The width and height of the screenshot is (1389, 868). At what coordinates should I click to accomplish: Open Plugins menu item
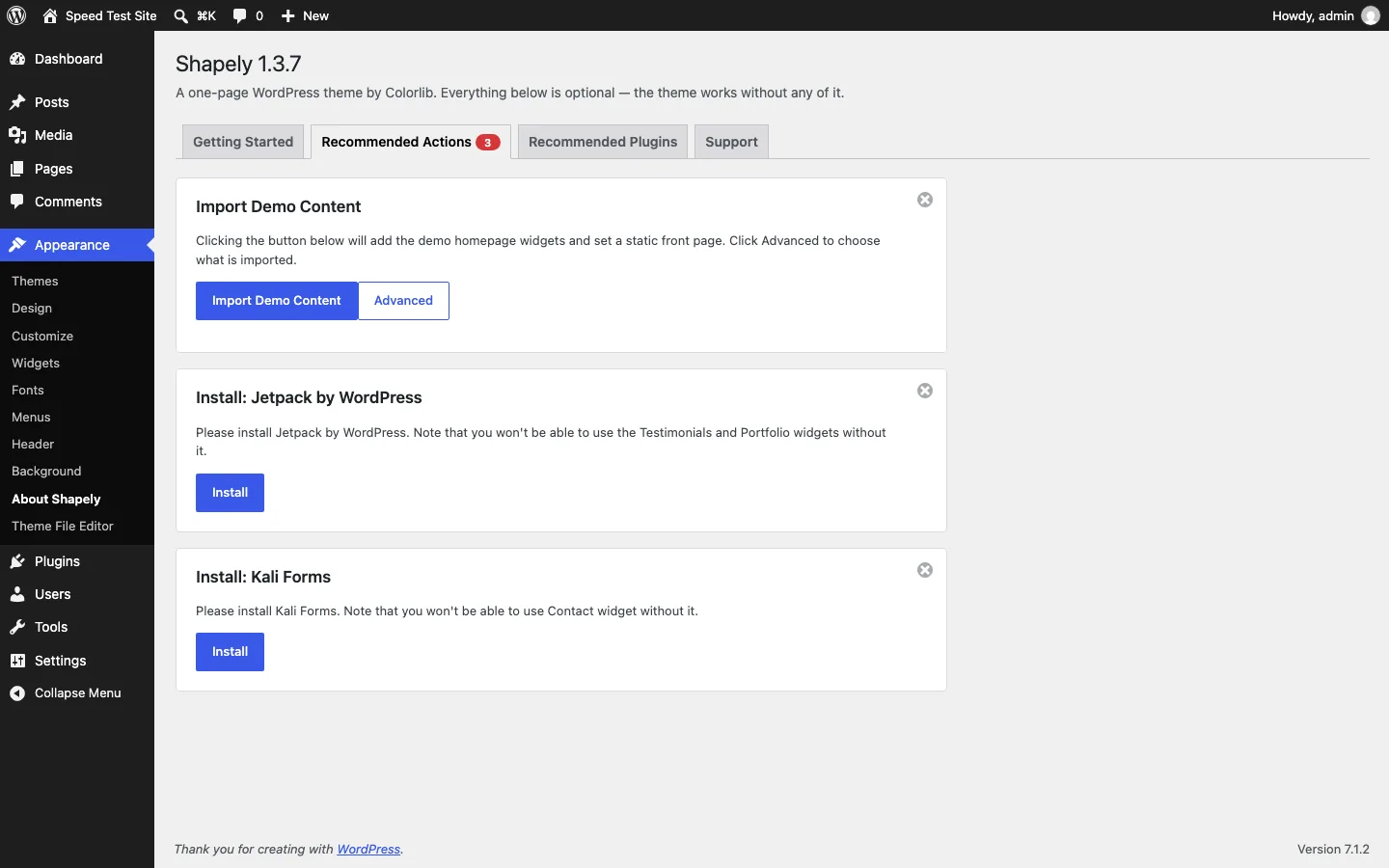pos(77,561)
